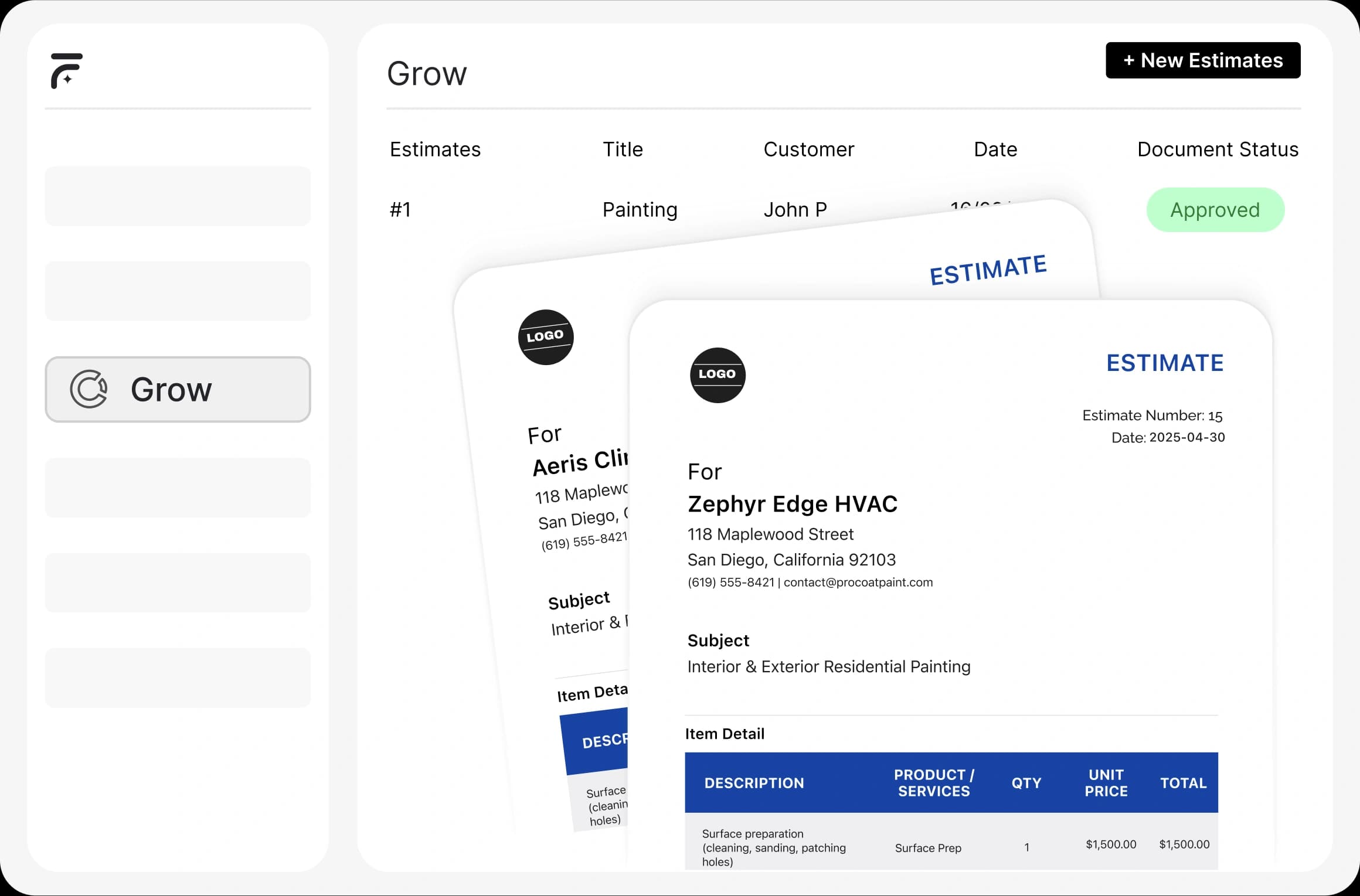
Task: Sort by the Estimates column header
Action: pyautogui.click(x=435, y=149)
